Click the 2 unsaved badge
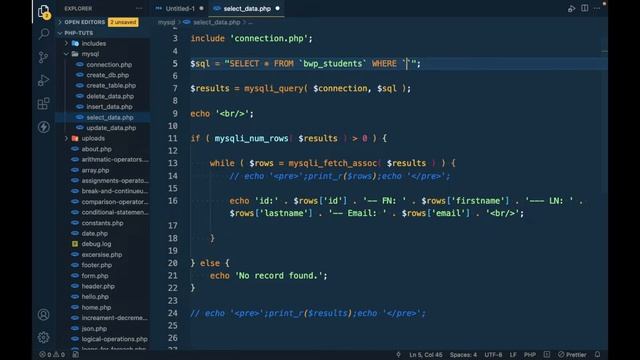 123,22
